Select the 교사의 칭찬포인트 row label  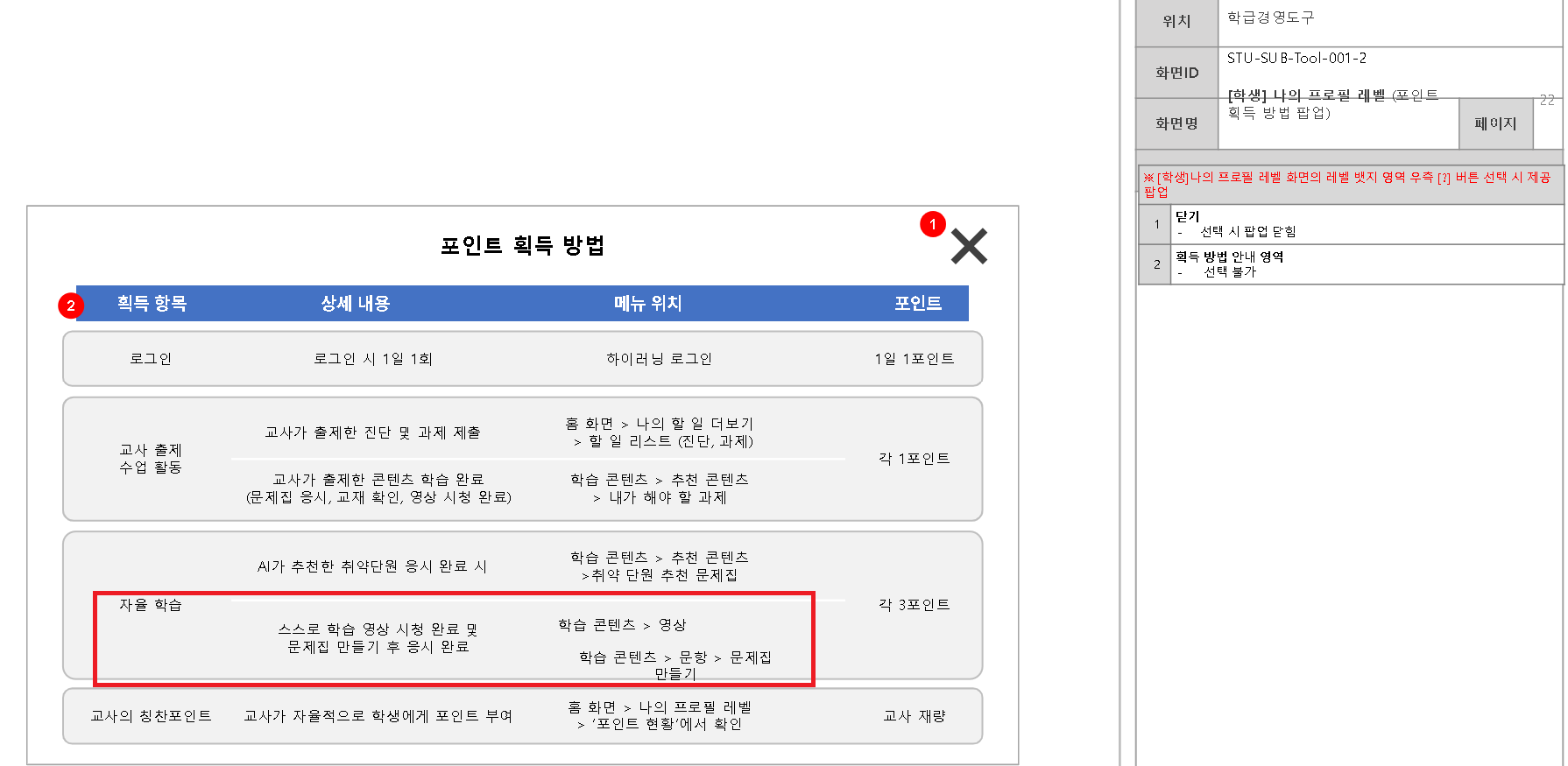point(151,716)
